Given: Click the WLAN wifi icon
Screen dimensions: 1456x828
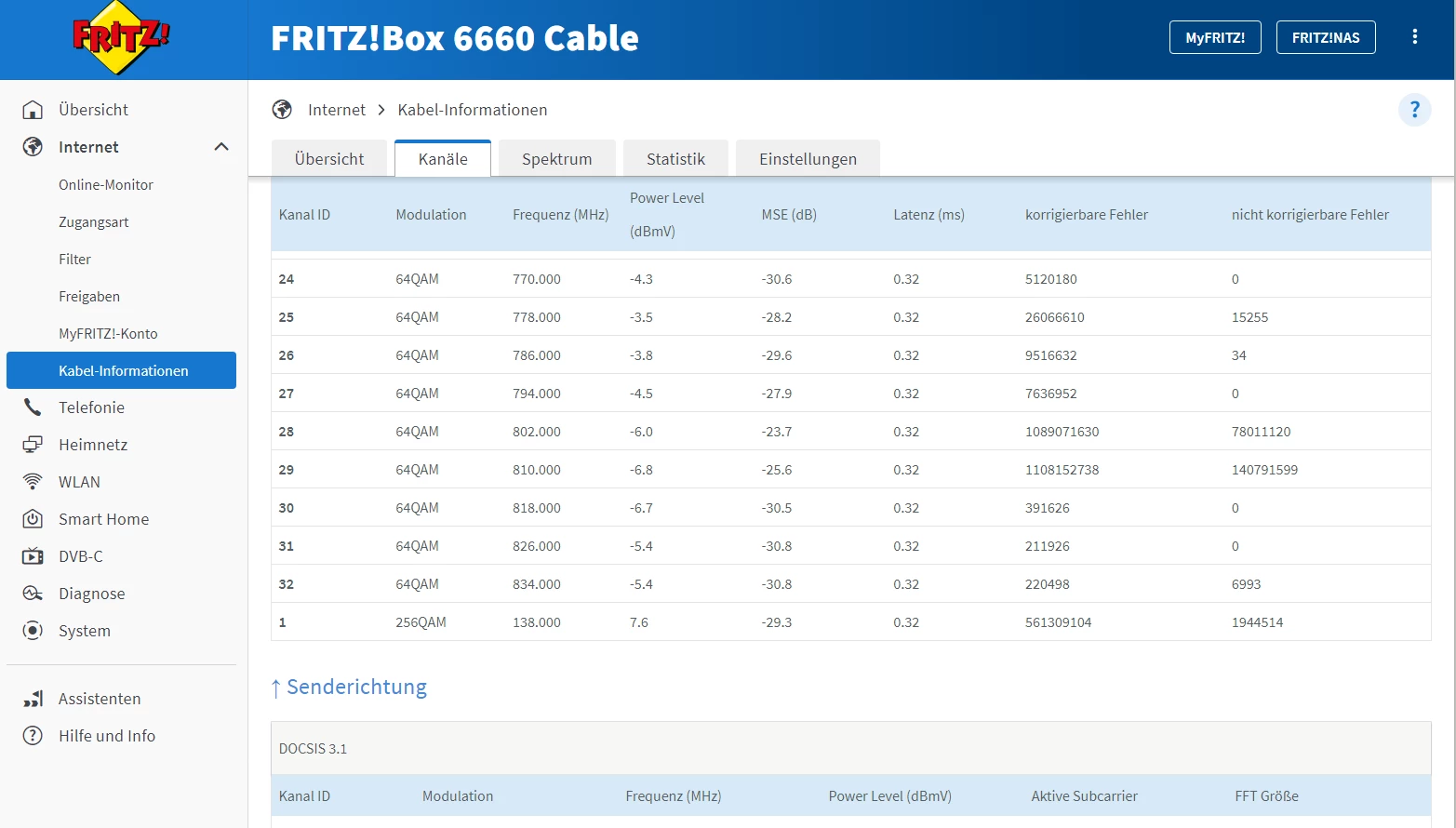Looking at the screenshot, I should tap(33, 482).
